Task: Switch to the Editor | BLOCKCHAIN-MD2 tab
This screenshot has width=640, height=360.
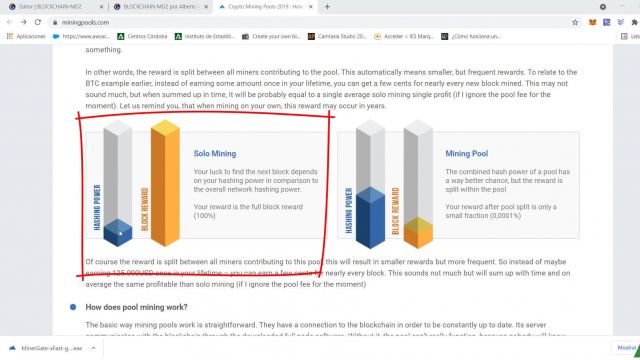Action: coord(50,7)
